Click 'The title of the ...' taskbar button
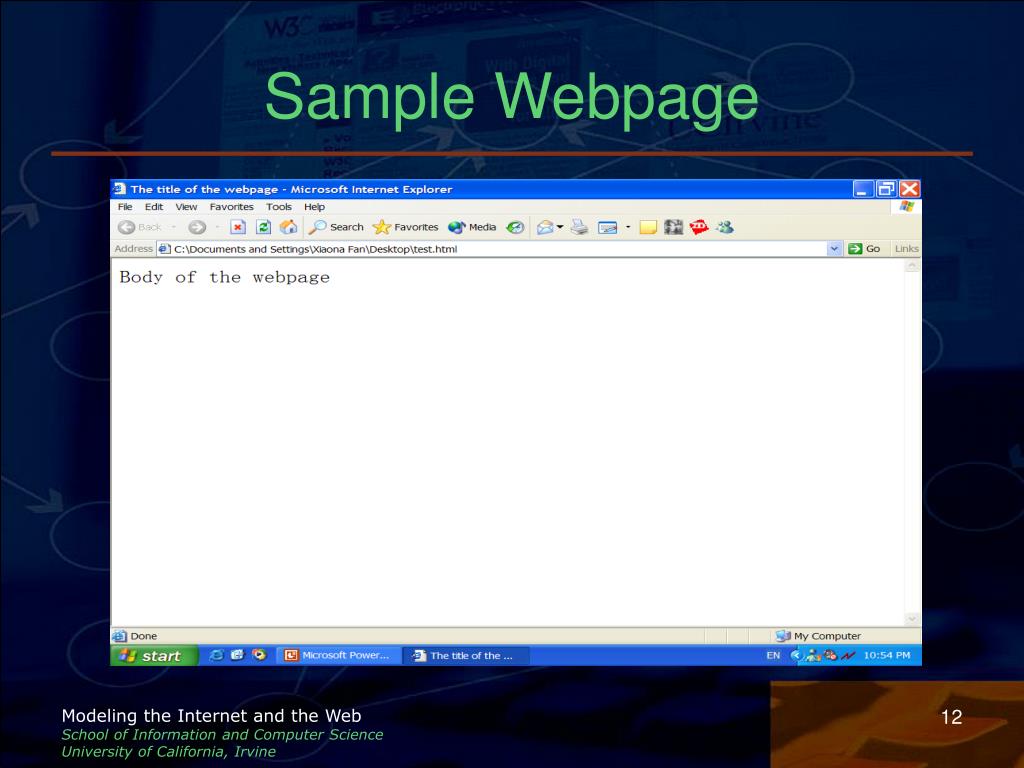 pyautogui.click(x=466, y=656)
